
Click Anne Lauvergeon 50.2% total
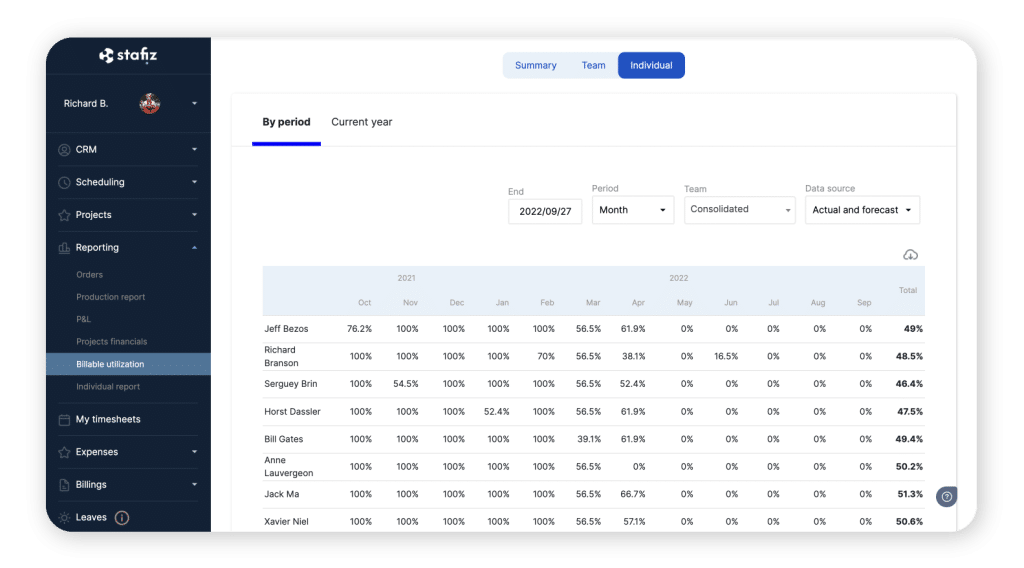(909, 467)
